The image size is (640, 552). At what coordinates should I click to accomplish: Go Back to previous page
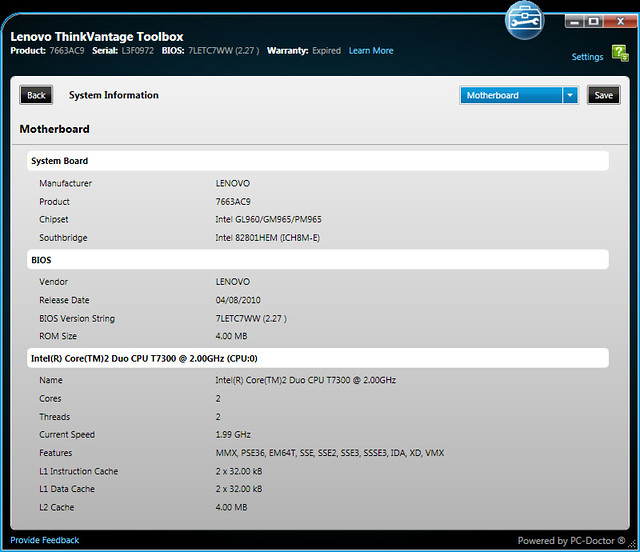pyautogui.click(x=36, y=95)
